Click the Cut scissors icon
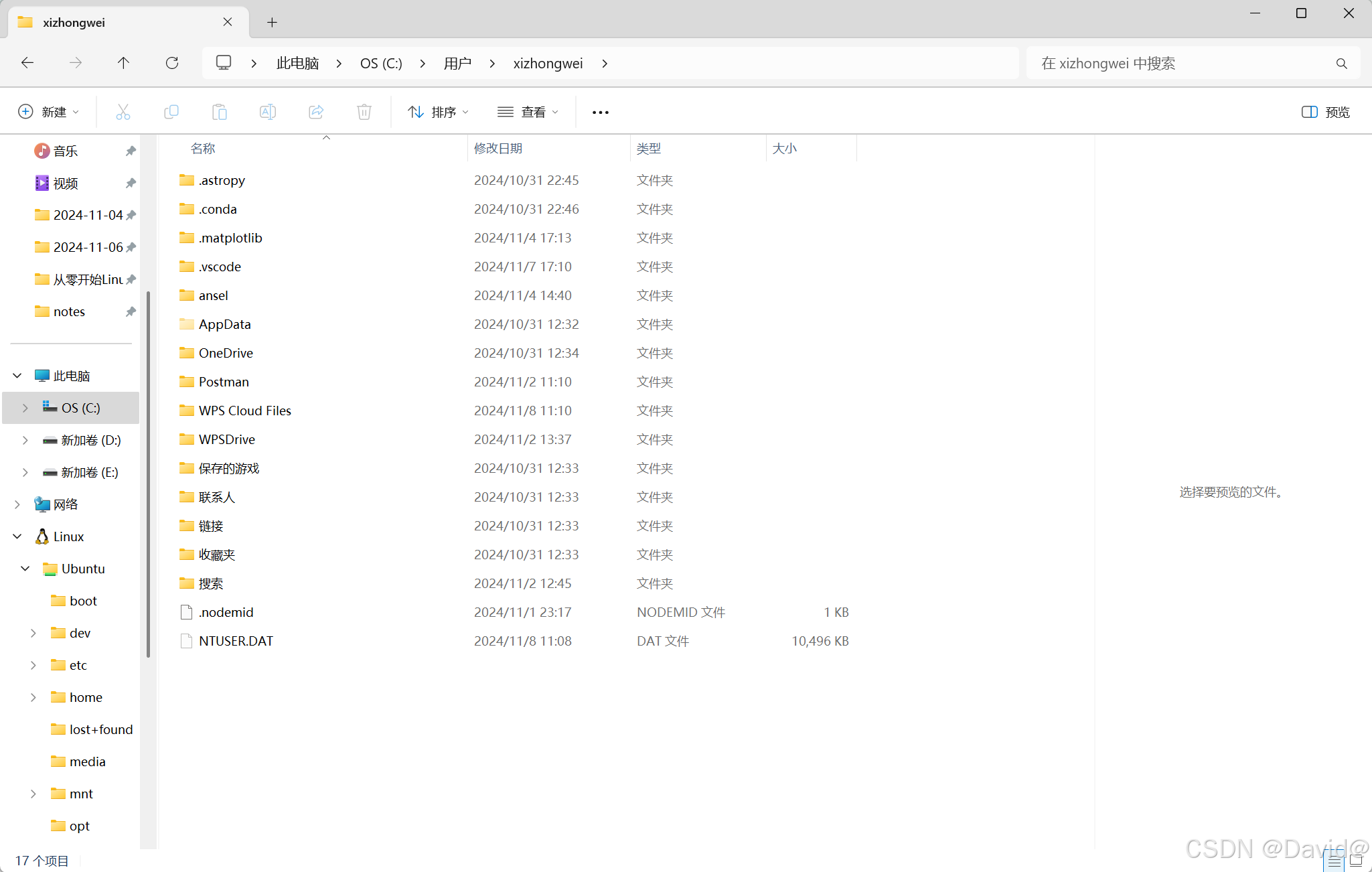1372x872 pixels. pyautogui.click(x=123, y=112)
